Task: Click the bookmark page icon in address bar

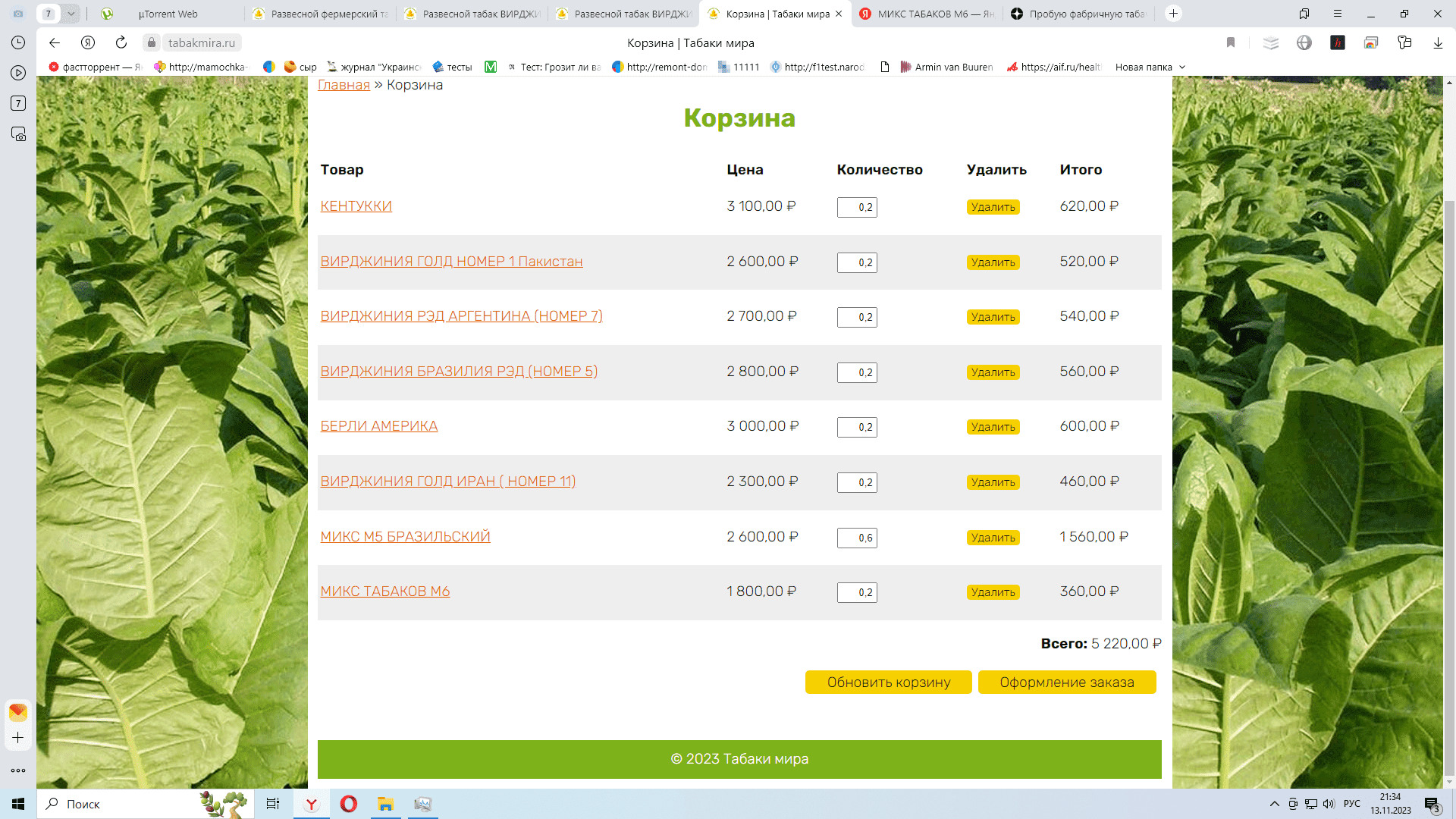Action: 1231,42
